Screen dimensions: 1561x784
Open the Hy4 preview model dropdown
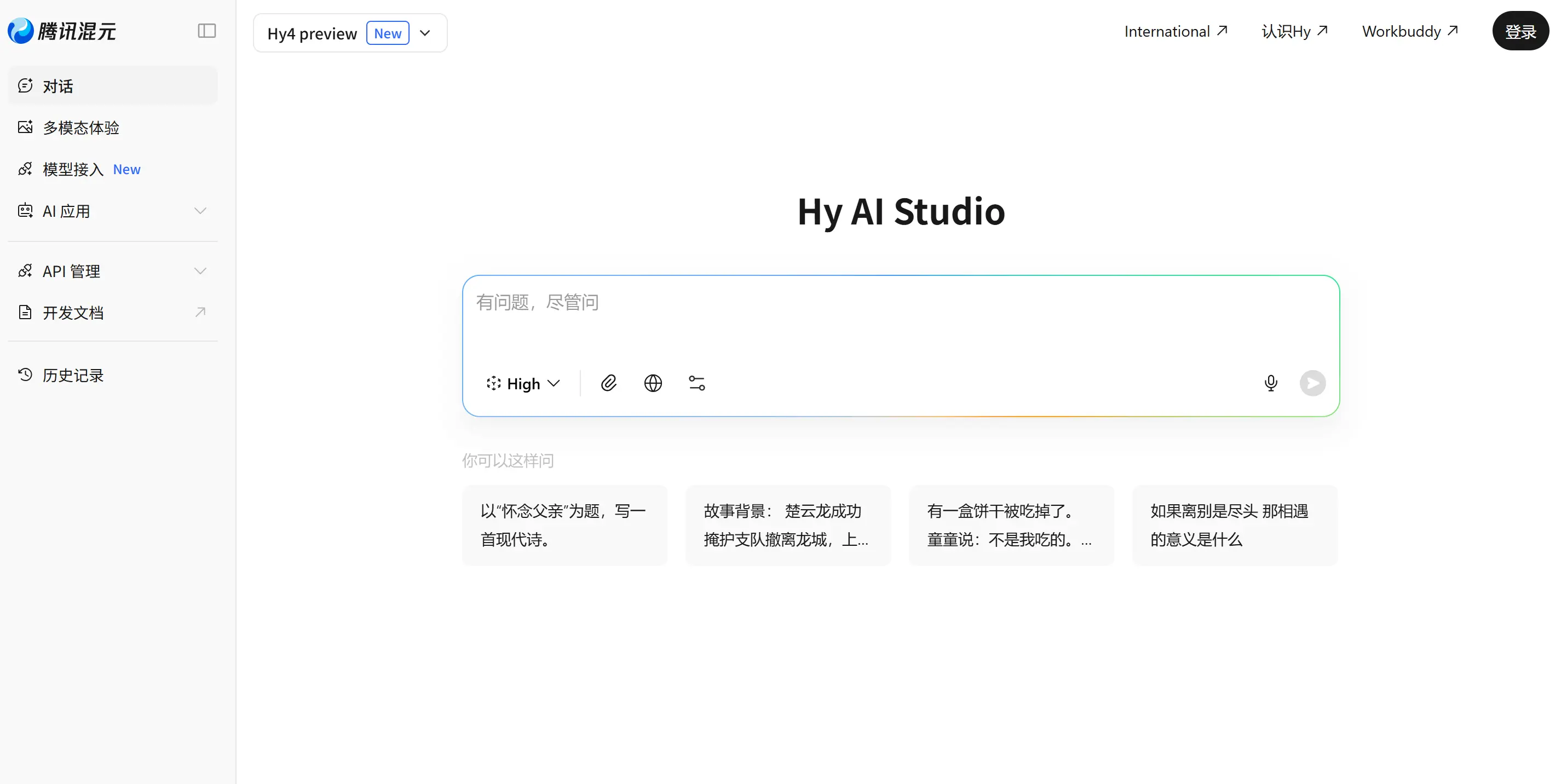click(x=350, y=33)
